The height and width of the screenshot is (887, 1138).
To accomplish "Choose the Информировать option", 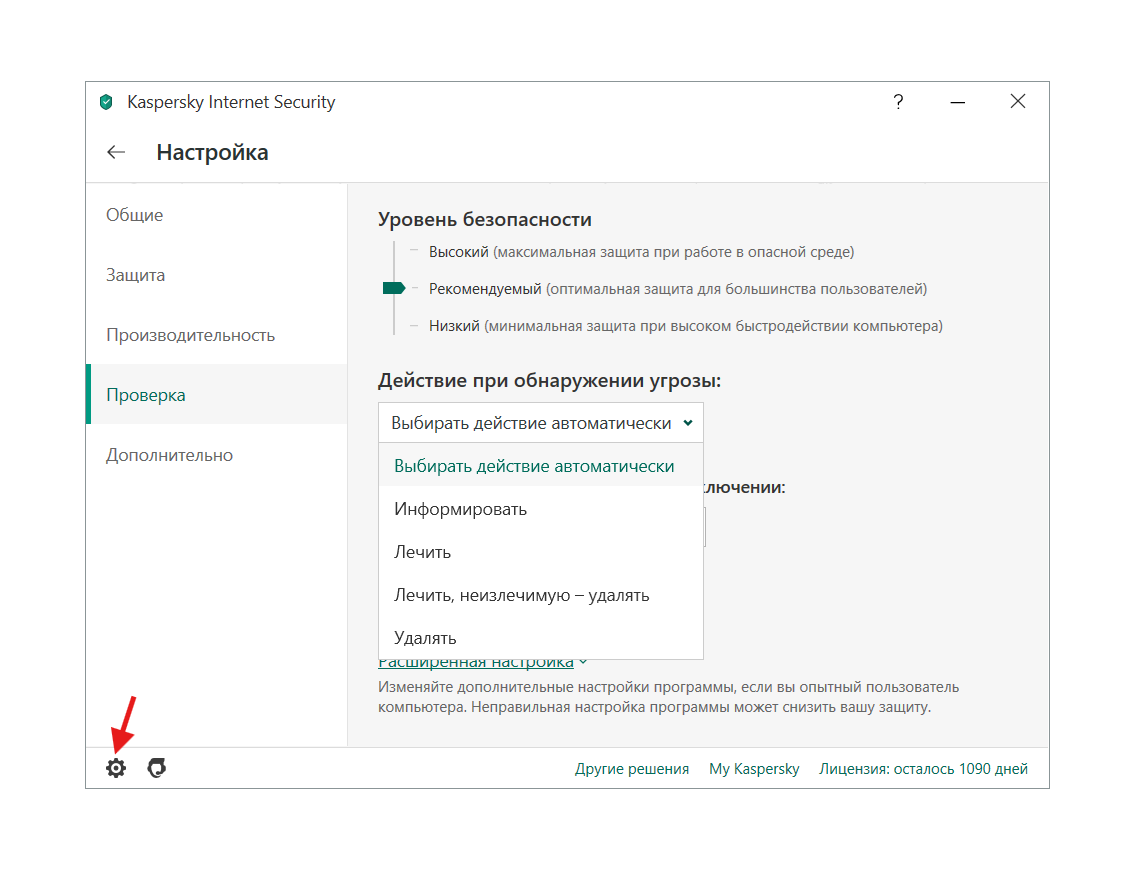I will (541, 509).
